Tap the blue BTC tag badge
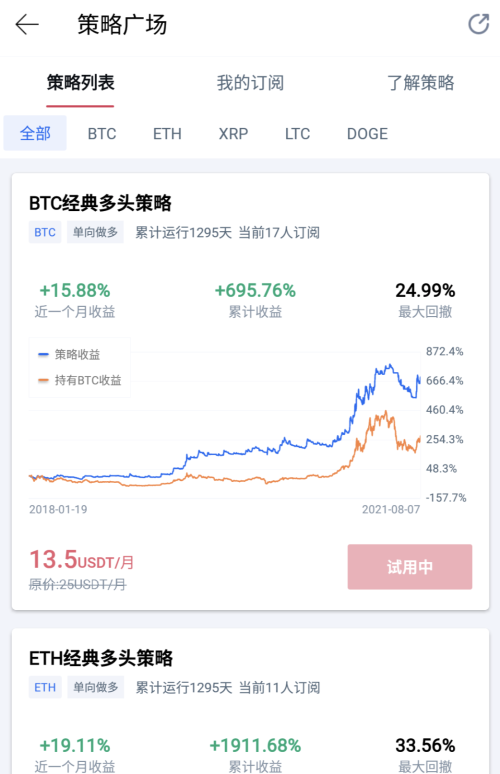Viewport: 500px width, 774px height. point(45,232)
